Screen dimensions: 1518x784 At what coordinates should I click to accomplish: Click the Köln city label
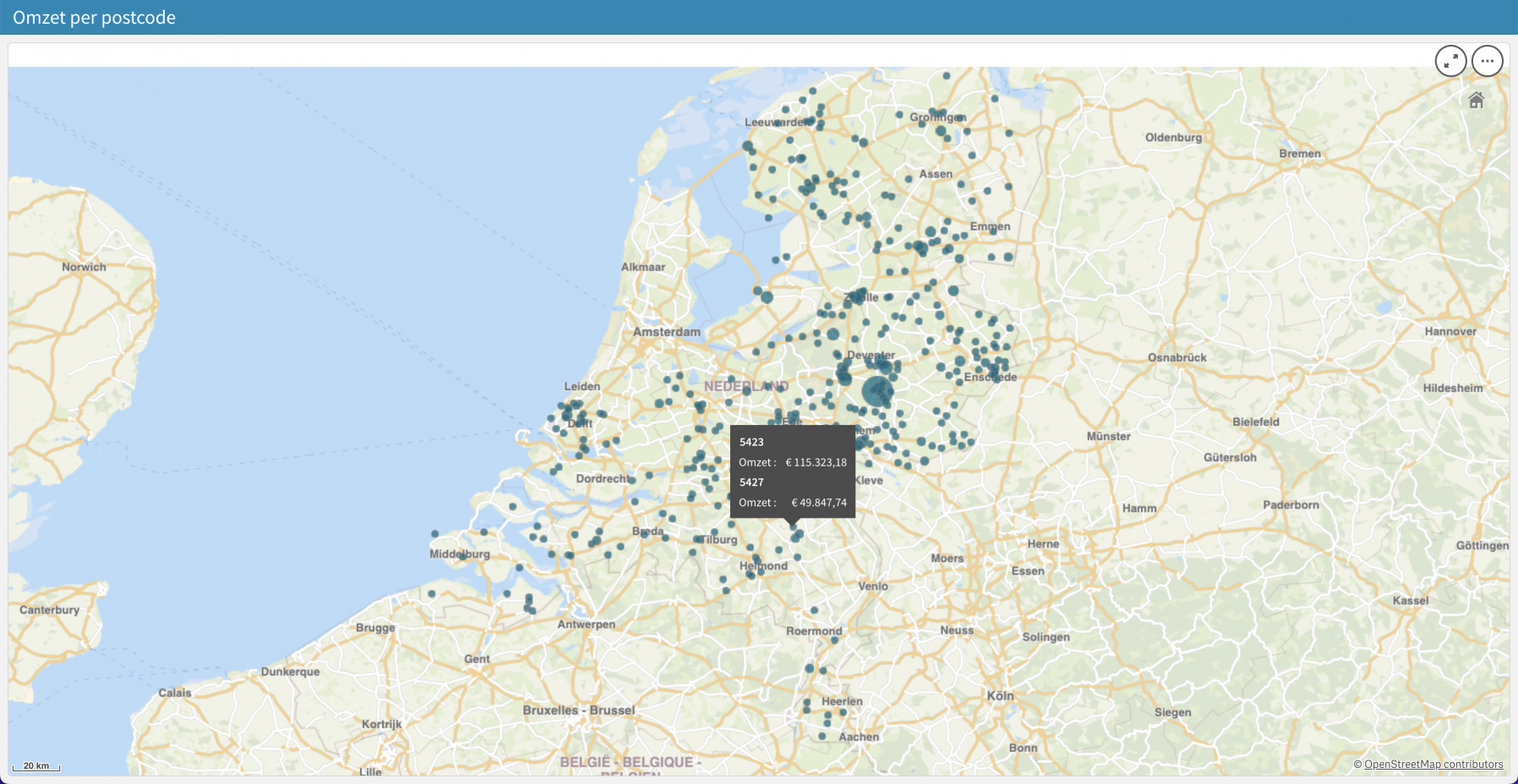(x=1000, y=696)
